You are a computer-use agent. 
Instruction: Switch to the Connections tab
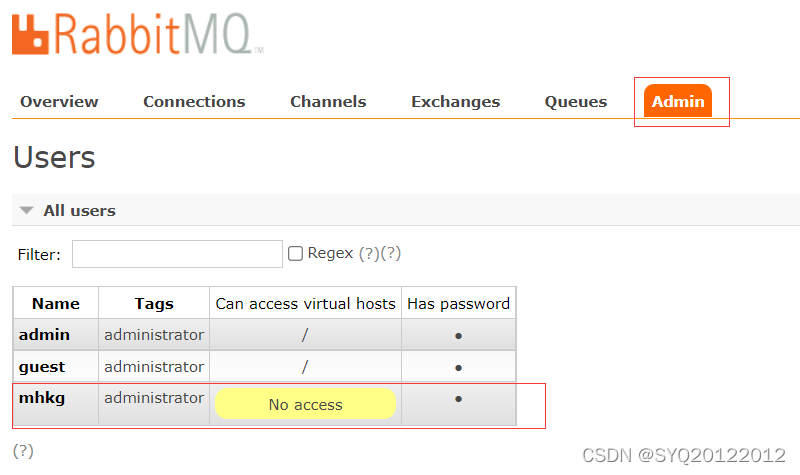194,101
